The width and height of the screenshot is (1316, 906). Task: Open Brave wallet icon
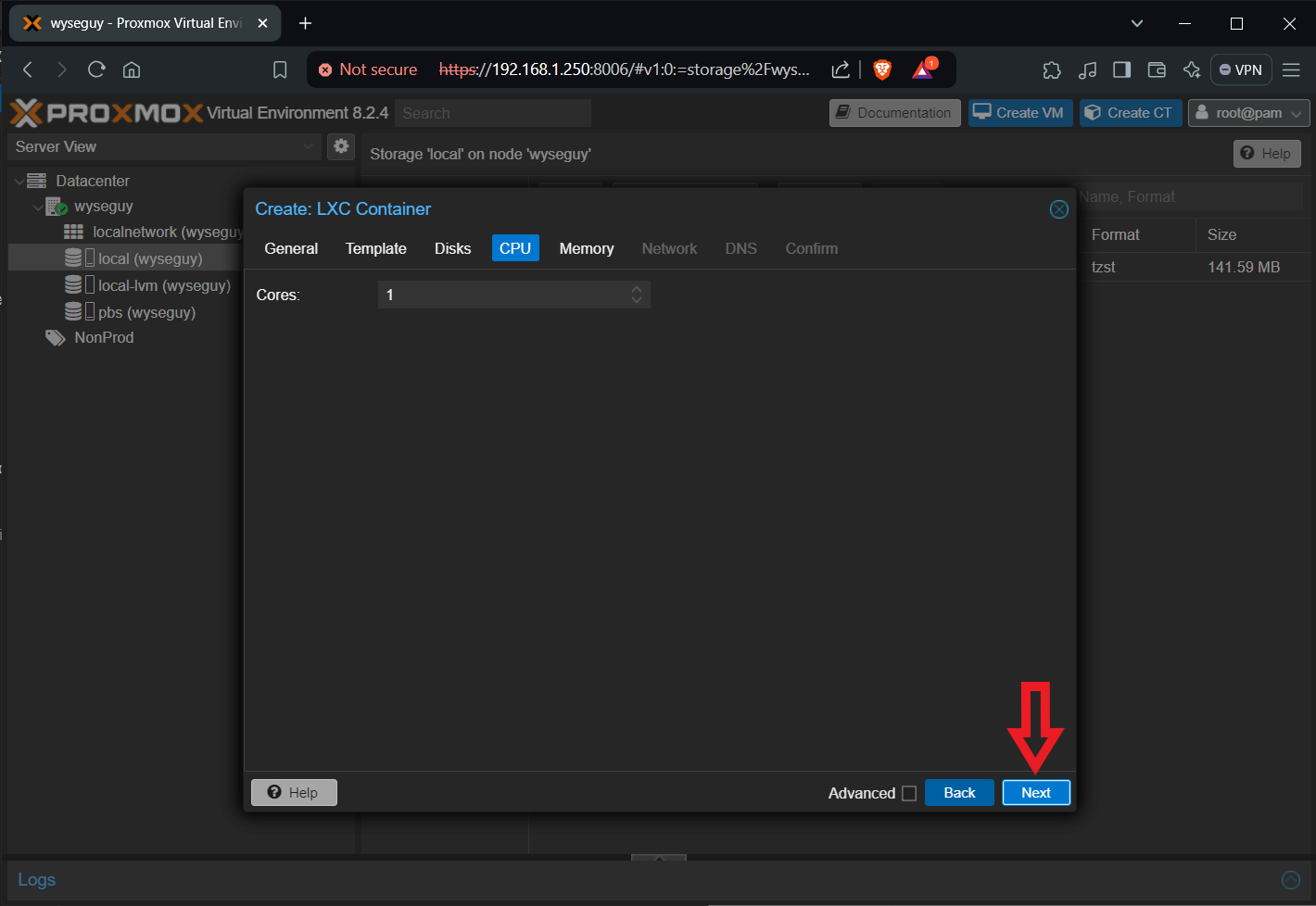coord(1157,69)
